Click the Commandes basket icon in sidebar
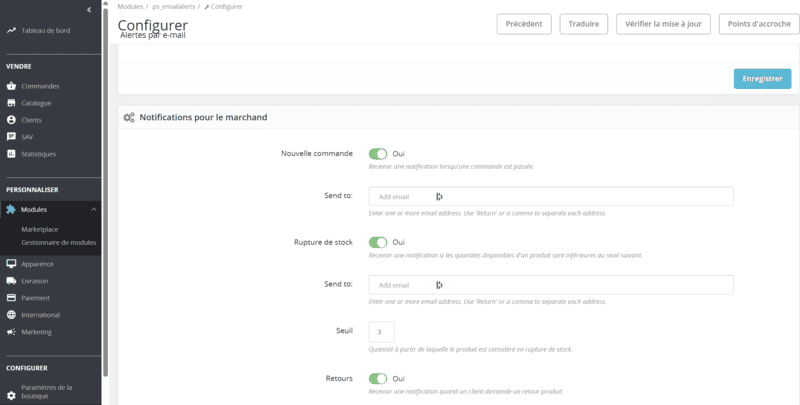Image resolution: width=800 pixels, height=405 pixels. click(11, 86)
